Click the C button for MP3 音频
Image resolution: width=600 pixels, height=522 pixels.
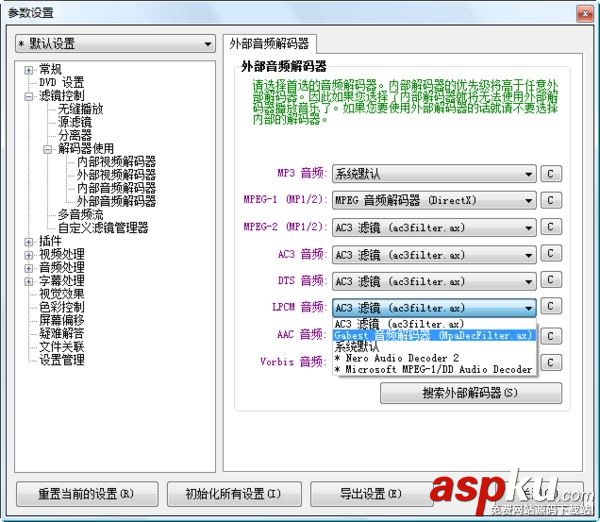point(551,174)
